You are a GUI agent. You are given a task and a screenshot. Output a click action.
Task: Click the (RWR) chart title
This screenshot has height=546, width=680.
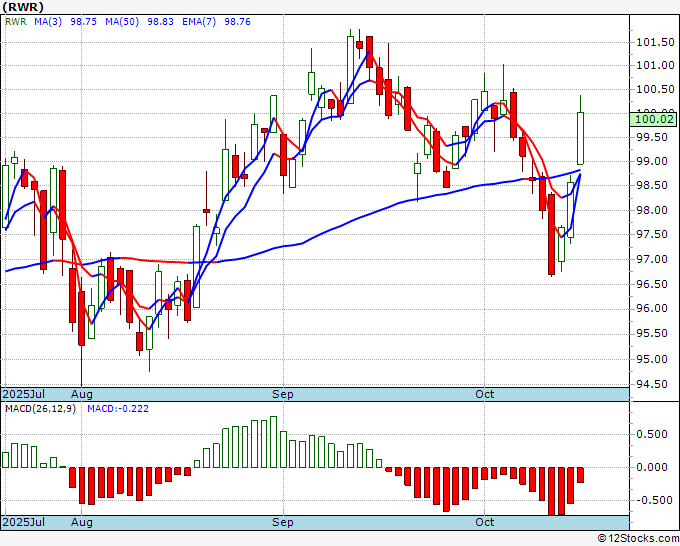point(23,7)
